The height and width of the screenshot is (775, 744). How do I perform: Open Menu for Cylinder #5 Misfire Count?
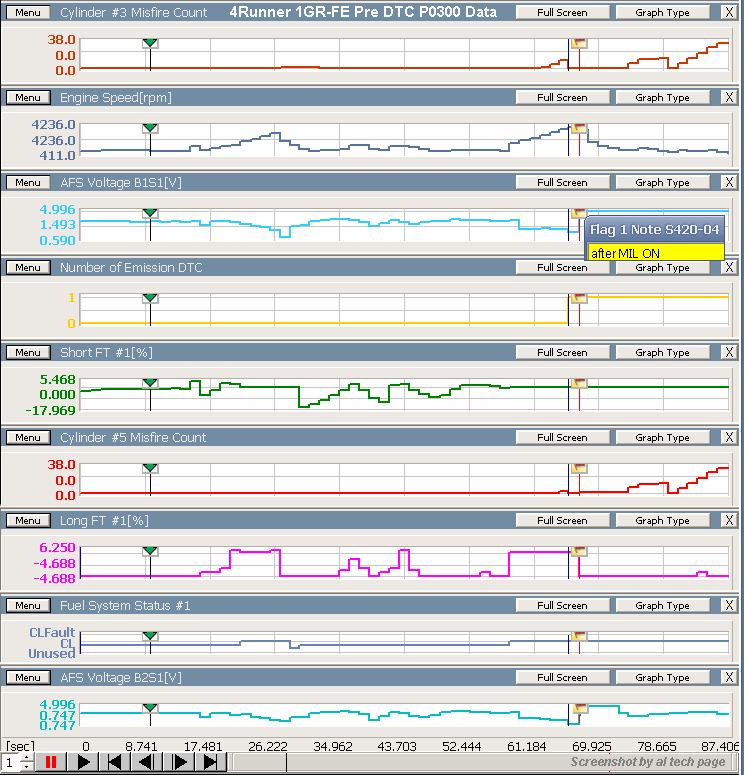point(27,438)
